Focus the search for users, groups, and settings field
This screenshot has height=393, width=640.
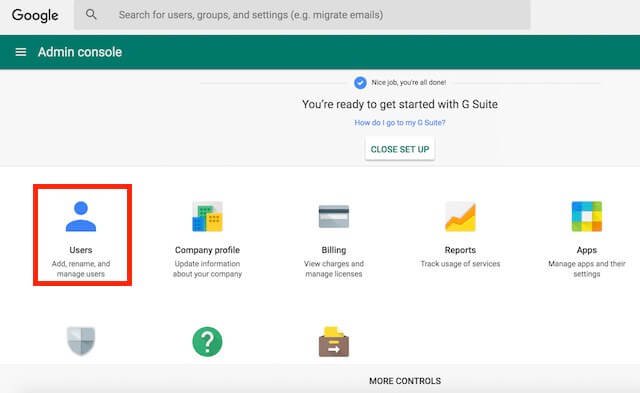pos(302,15)
